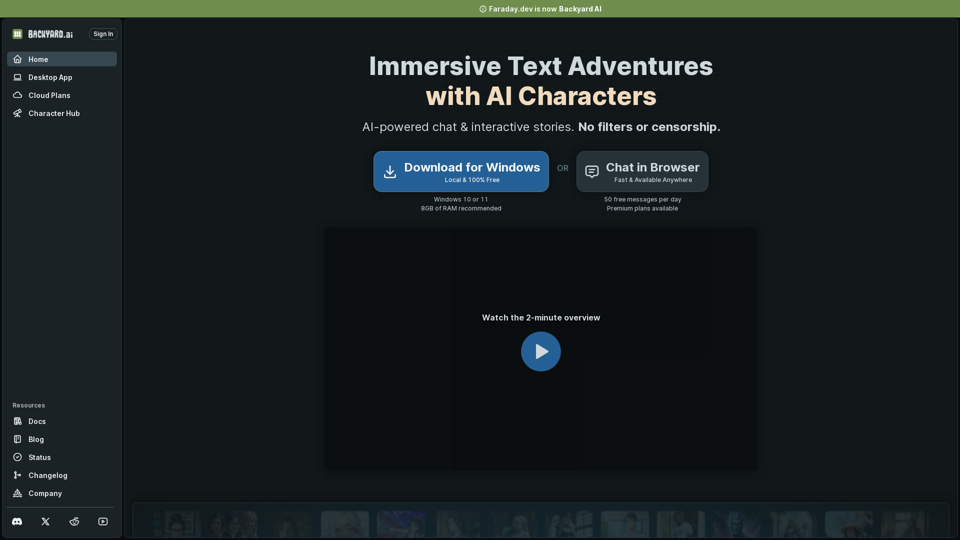This screenshot has height=540, width=960.
Task: Check the Status page
Action: click(62, 457)
